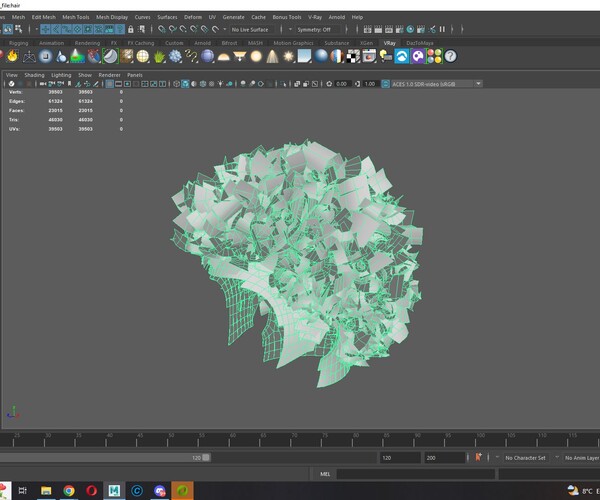The width and height of the screenshot is (600, 500).
Task: Click the V-Ray fur grass shelf icon
Action: 159,56
